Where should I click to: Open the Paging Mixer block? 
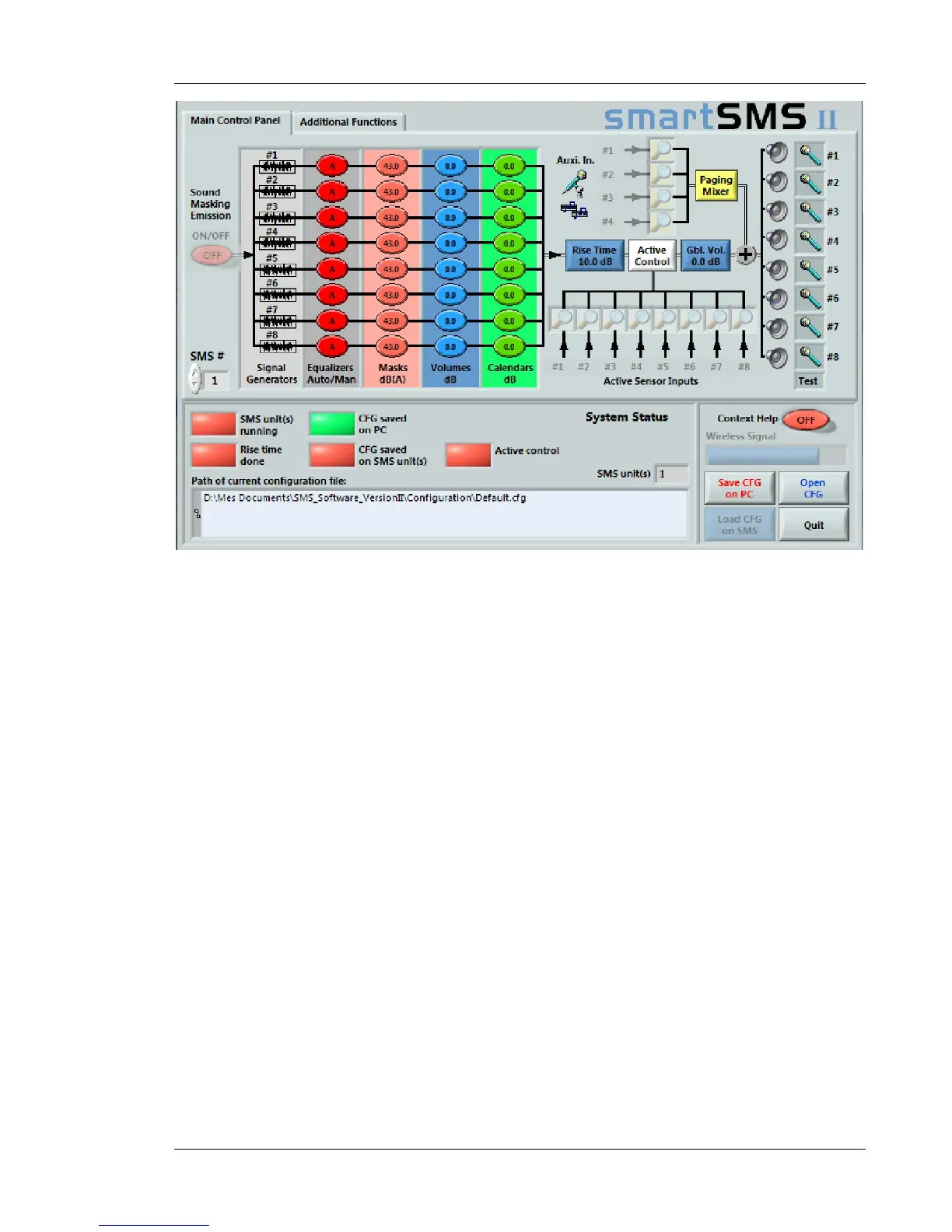tap(716, 186)
